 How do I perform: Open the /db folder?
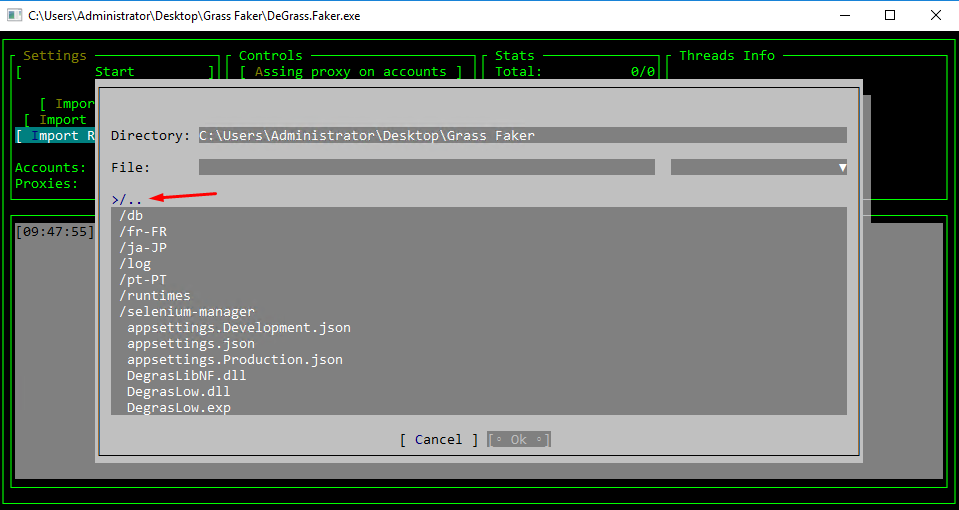(x=131, y=216)
